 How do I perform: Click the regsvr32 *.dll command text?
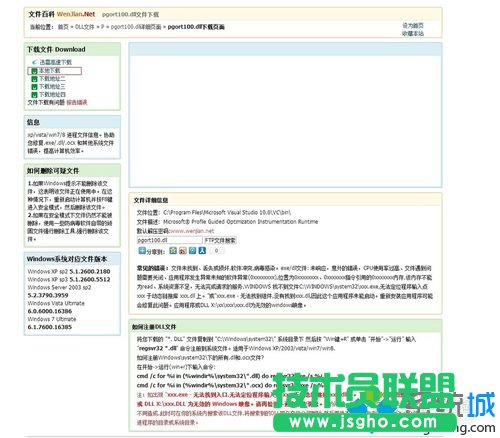(157, 348)
